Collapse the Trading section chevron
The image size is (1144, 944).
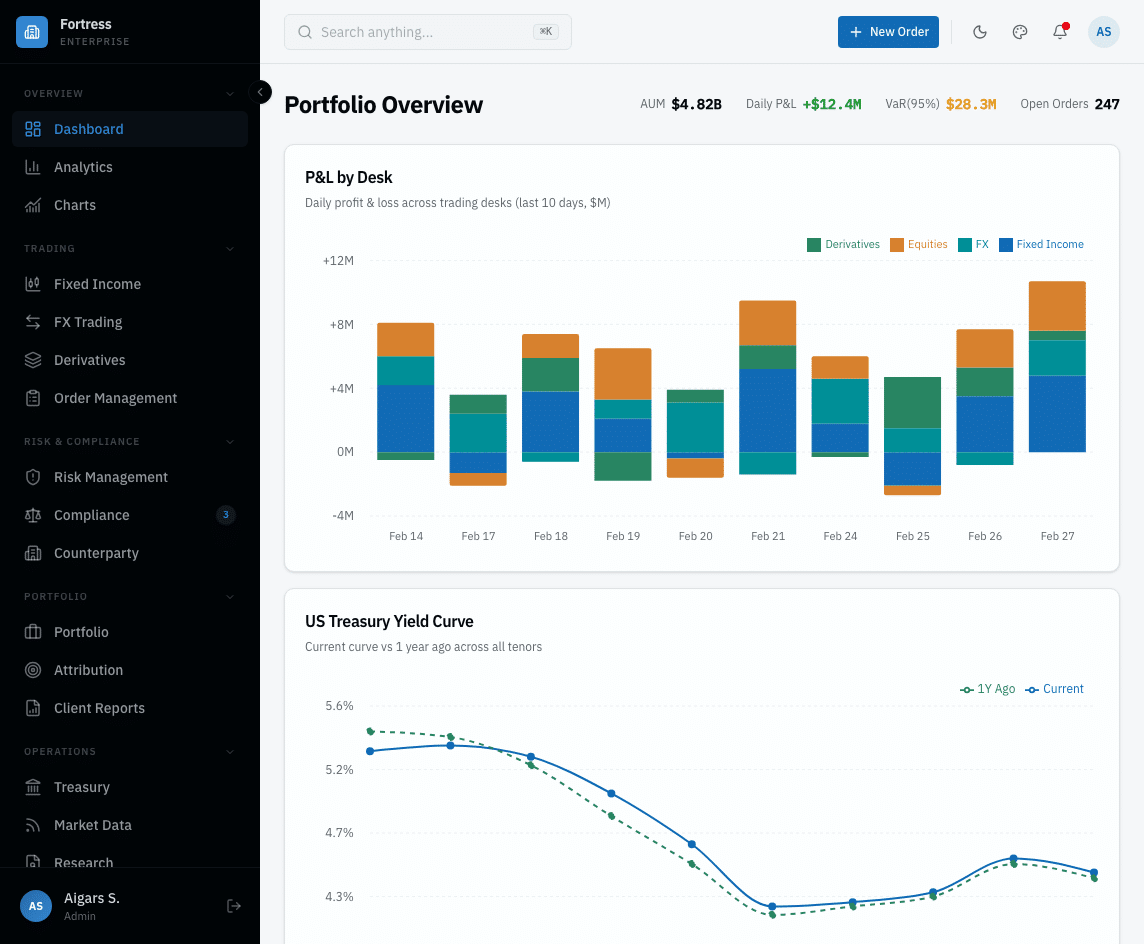tap(231, 248)
